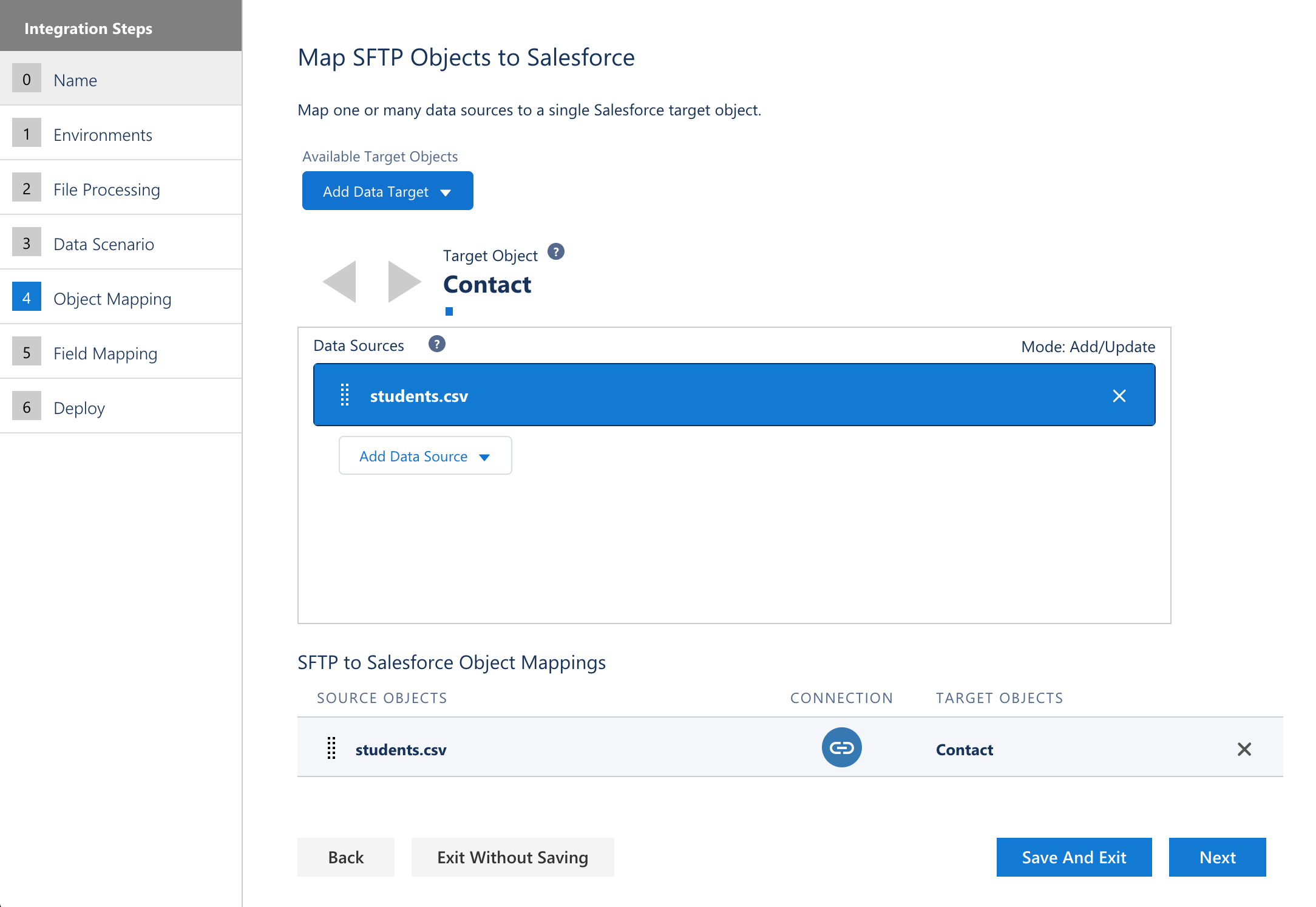Grab the drag handle in students.csv mapping row

tap(331, 749)
